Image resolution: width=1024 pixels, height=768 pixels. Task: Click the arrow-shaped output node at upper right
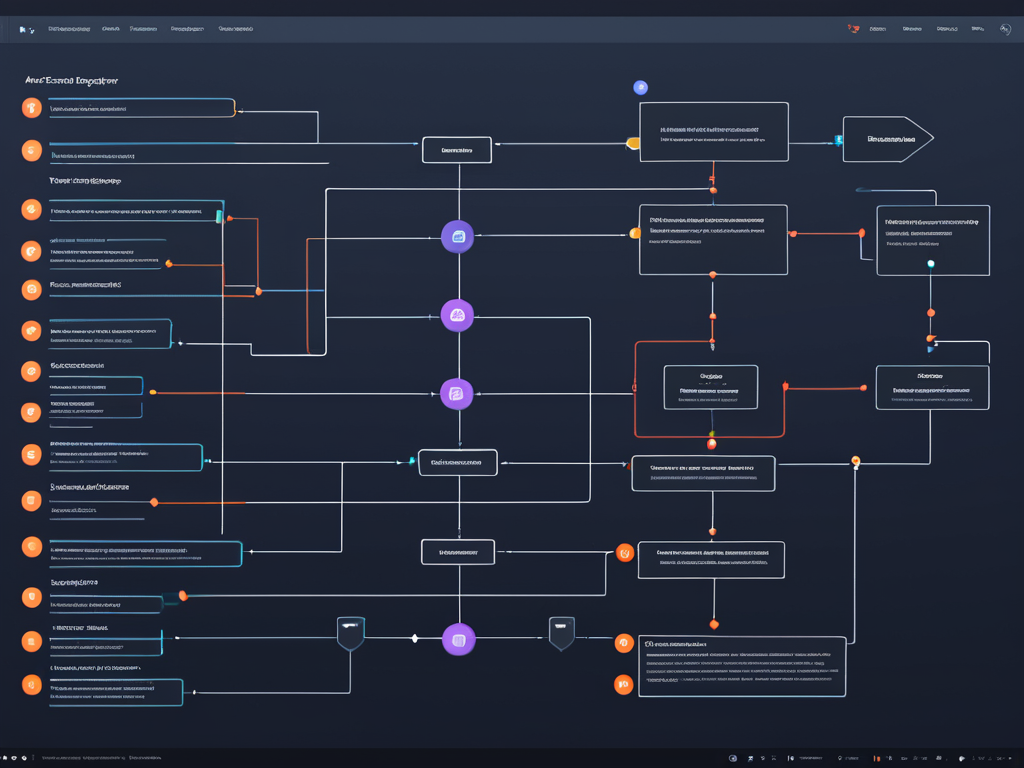(887, 140)
